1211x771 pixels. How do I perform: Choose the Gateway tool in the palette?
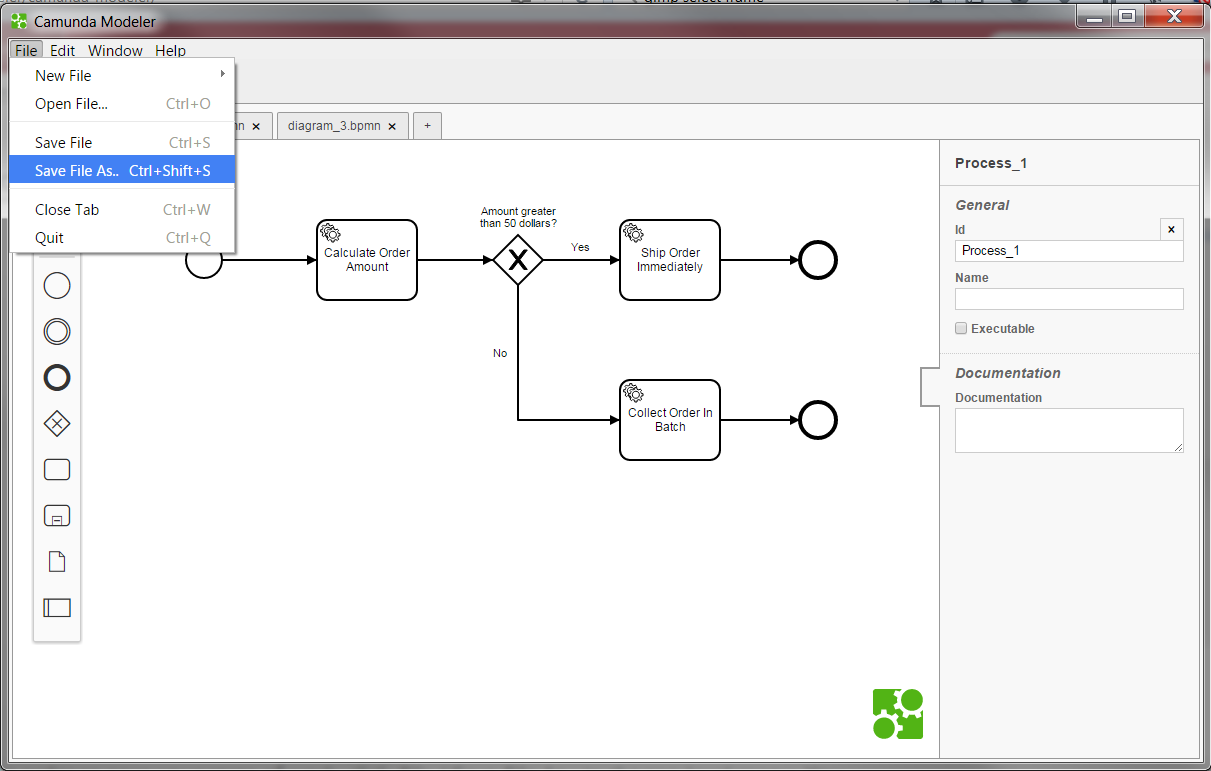pyautogui.click(x=57, y=423)
